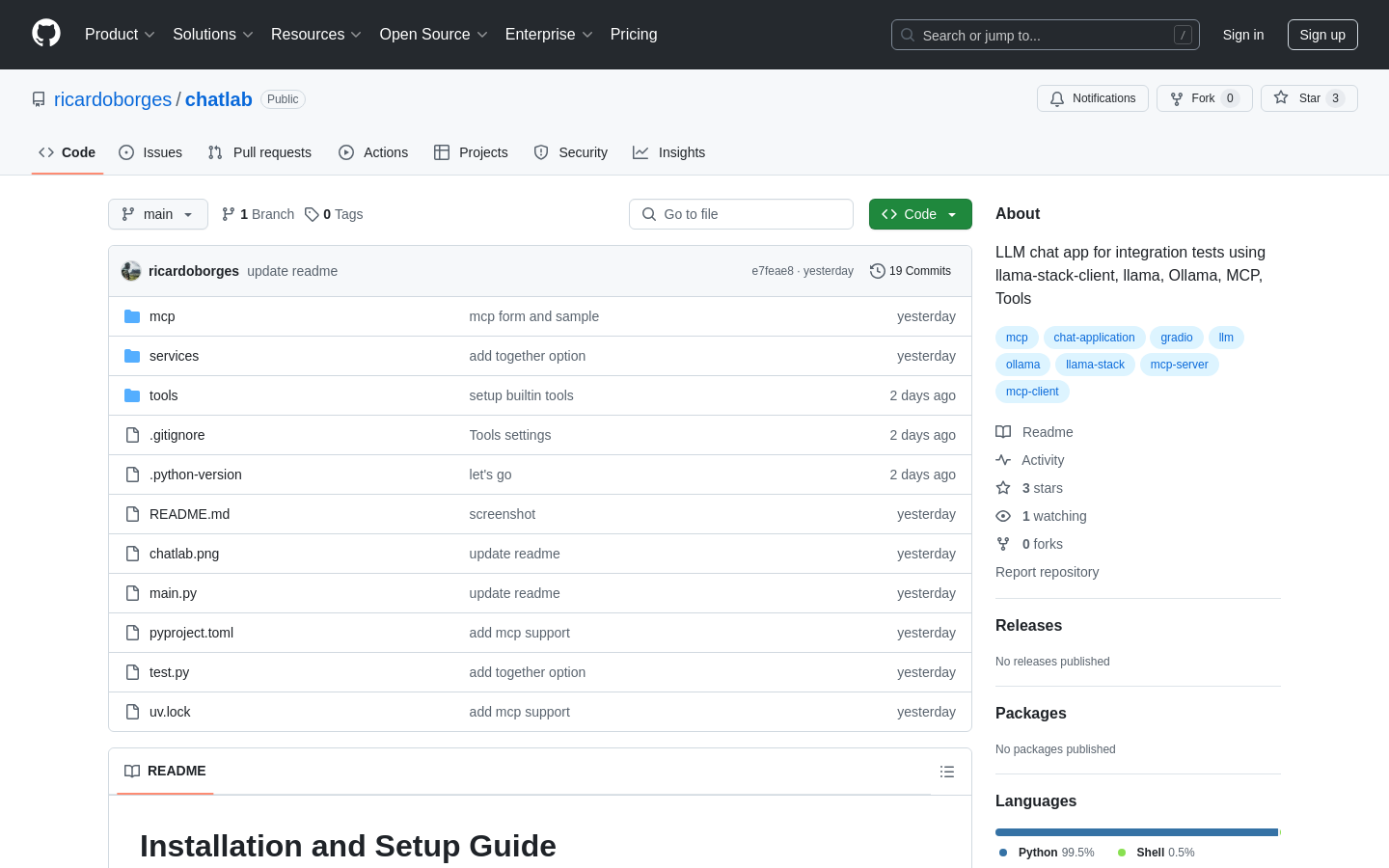Expand the Solutions menu
Screen dimensions: 1389x868
(213, 34)
